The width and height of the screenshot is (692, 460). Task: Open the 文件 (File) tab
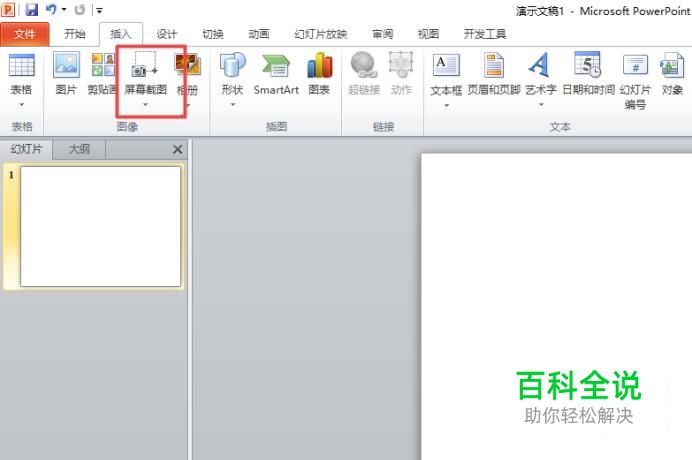pos(25,34)
